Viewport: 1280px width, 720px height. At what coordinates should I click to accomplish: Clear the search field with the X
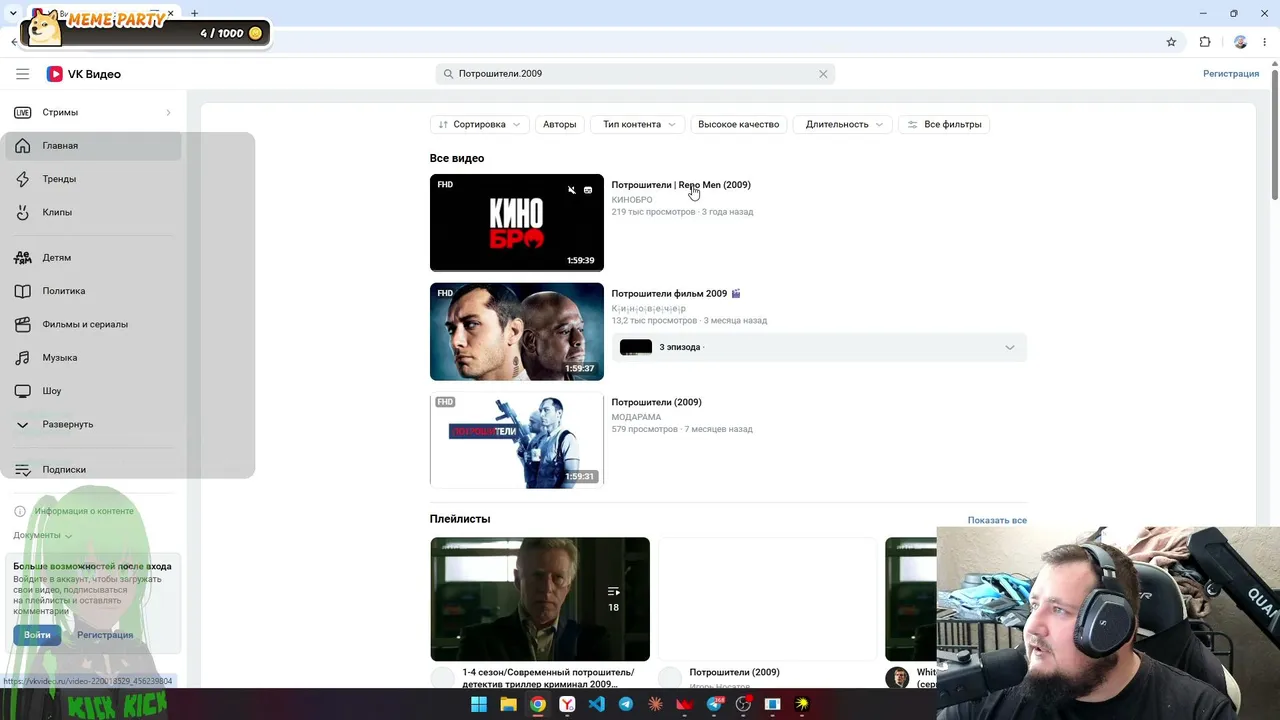point(823,74)
